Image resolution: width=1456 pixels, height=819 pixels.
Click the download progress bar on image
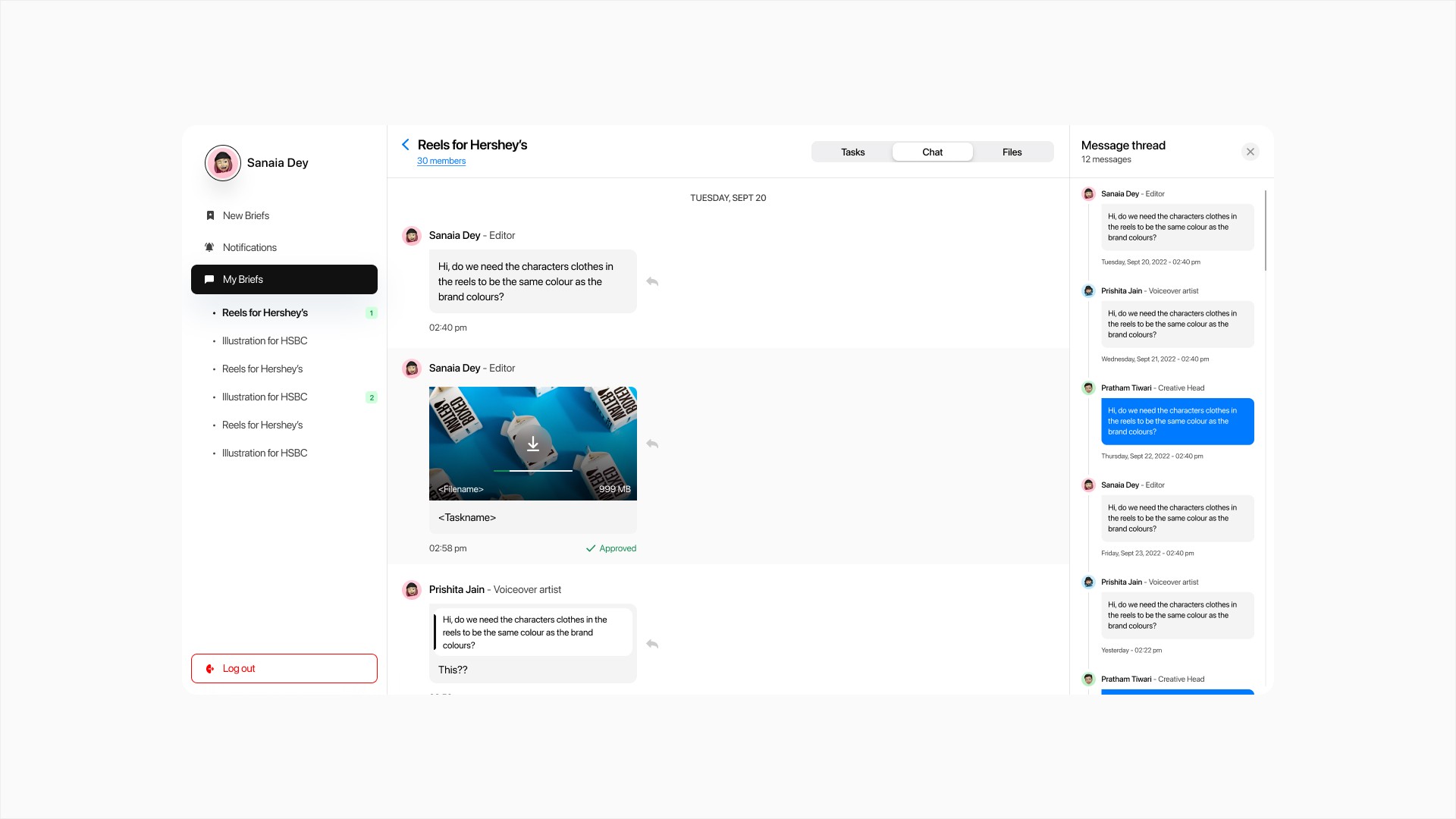pos(533,471)
